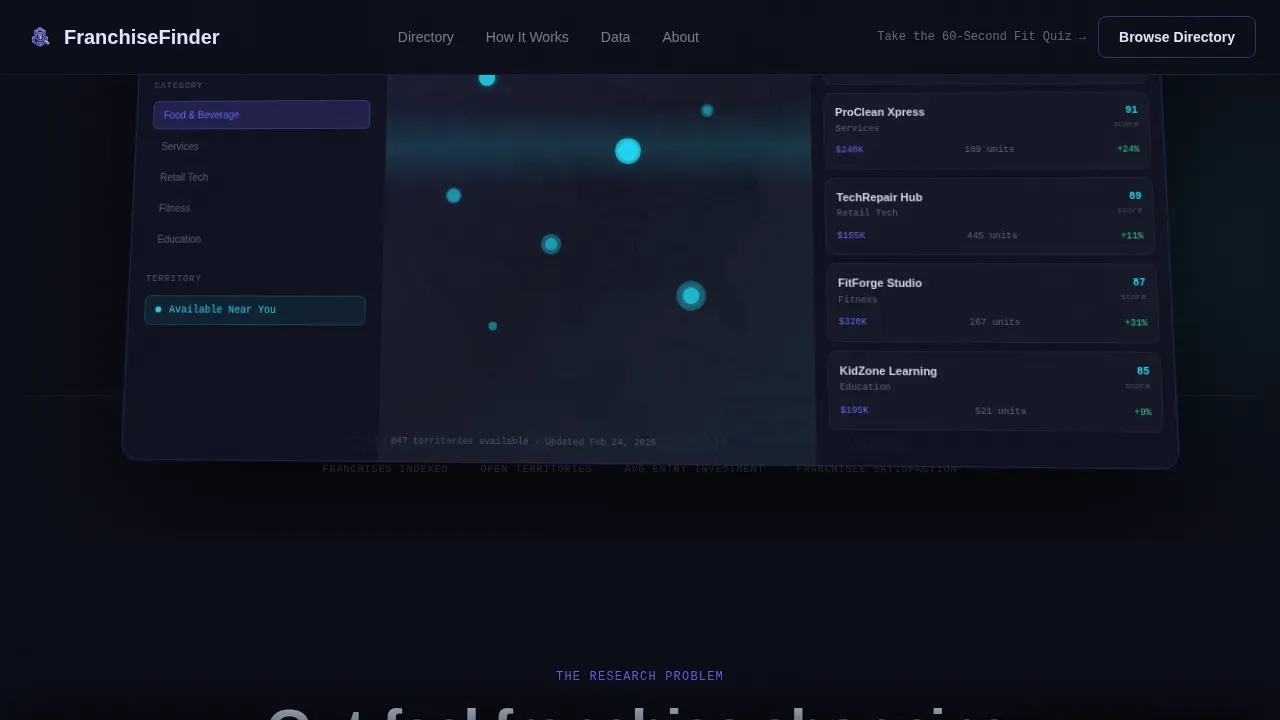Open the FranchiseFinder home link text
This screenshot has width=1280, height=720.
(141, 37)
